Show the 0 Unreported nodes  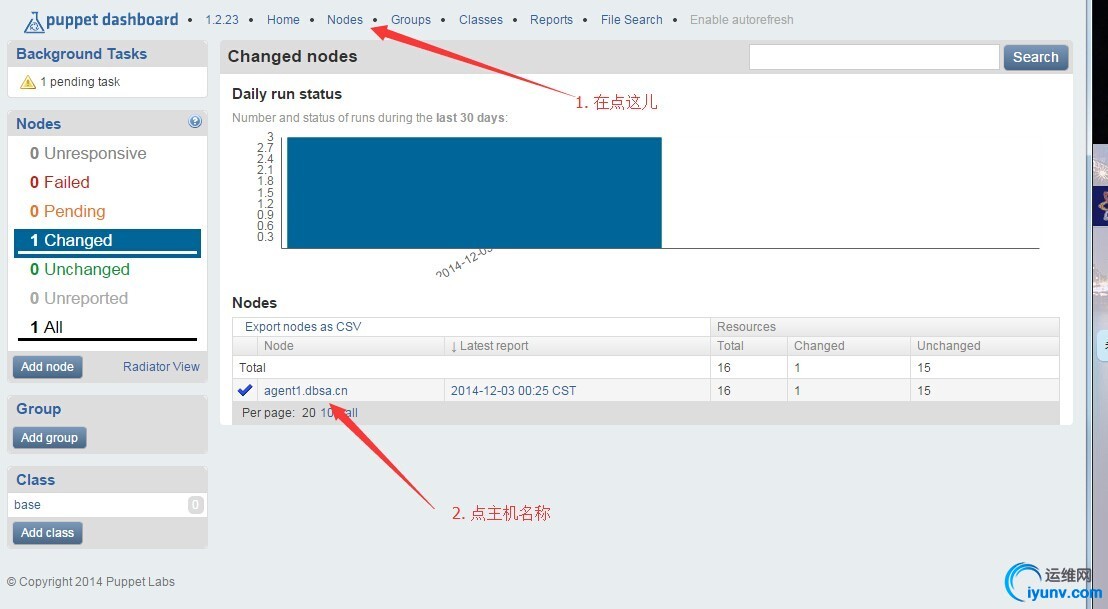pos(79,298)
